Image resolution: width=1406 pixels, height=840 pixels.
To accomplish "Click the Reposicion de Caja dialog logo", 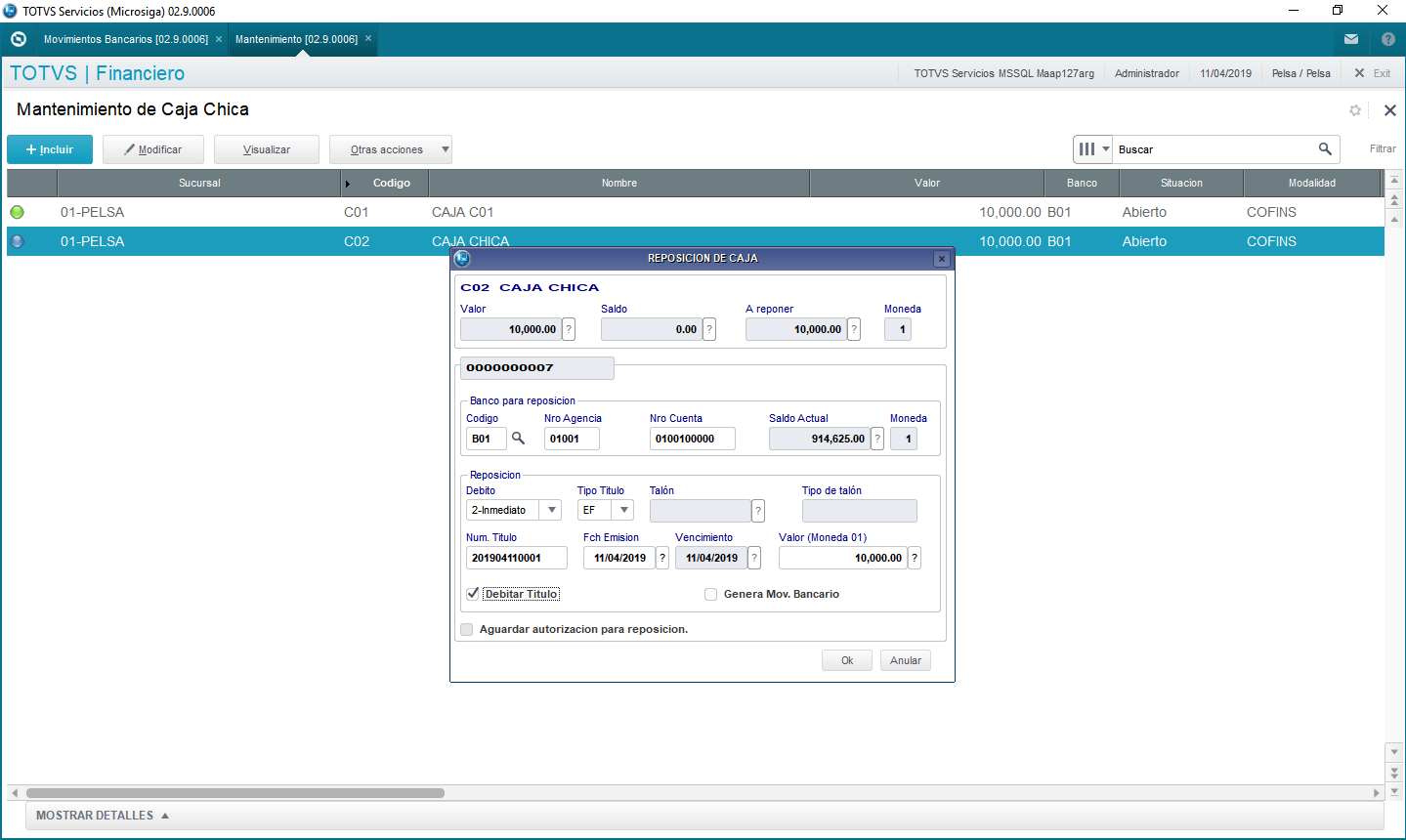I will pyautogui.click(x=462, y=258).
